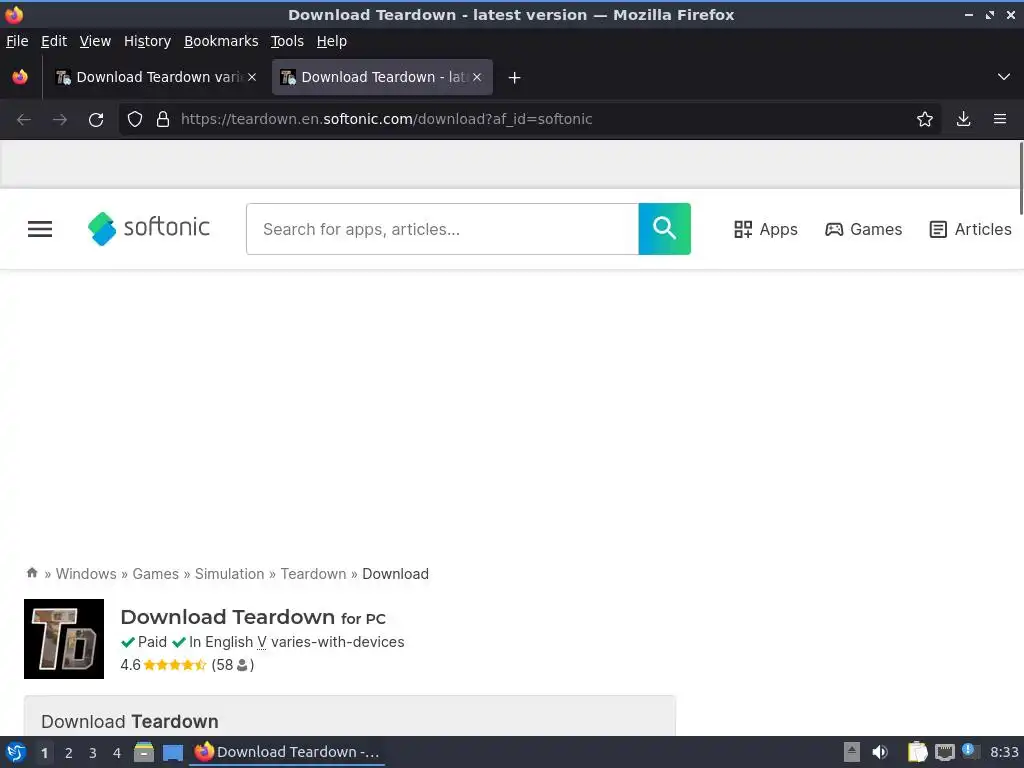Go to Windows breadcrumb
Viewport: 1024px width, 768px height.
tap(86, 573)
